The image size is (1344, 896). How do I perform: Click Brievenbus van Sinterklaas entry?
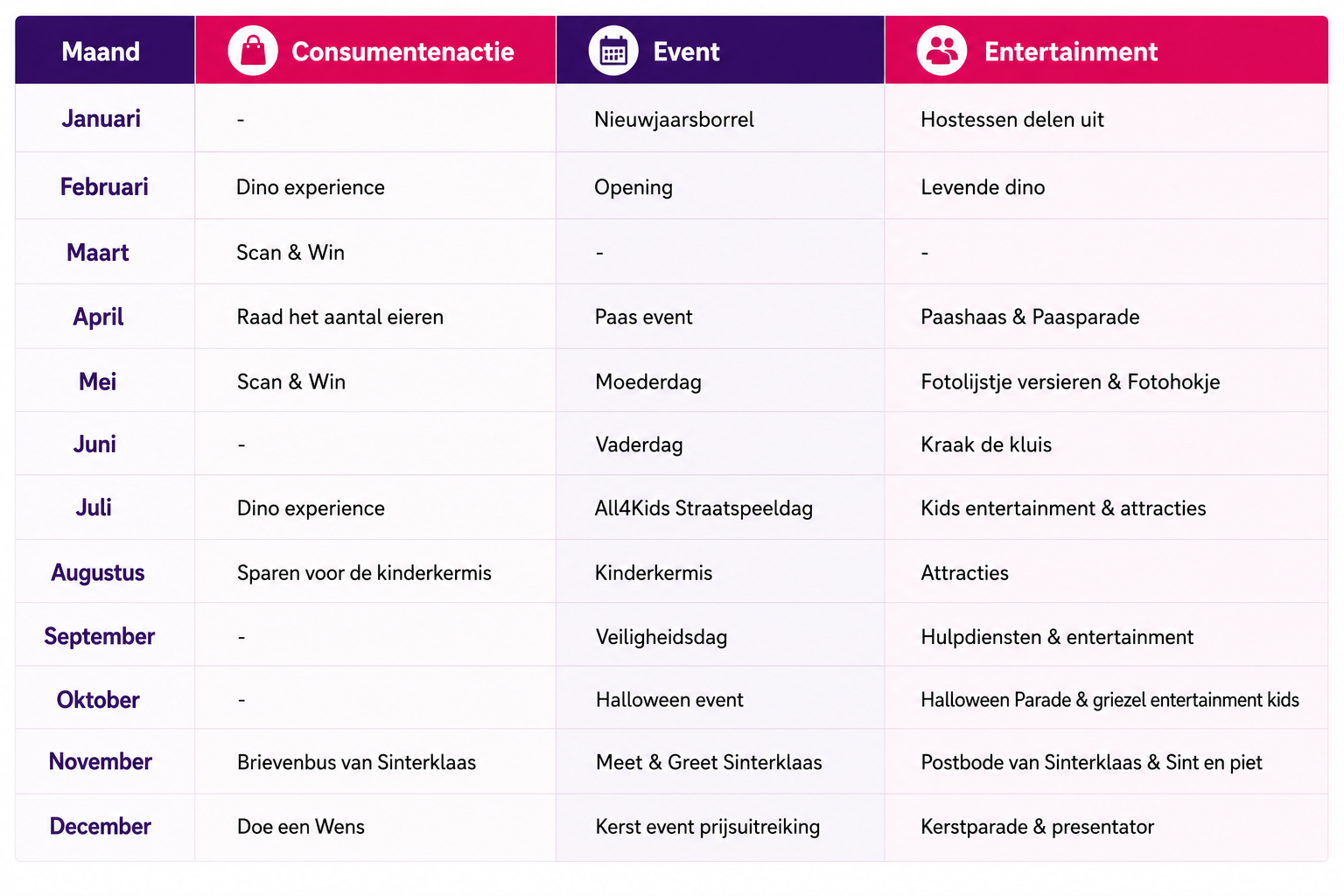point(356,762)
